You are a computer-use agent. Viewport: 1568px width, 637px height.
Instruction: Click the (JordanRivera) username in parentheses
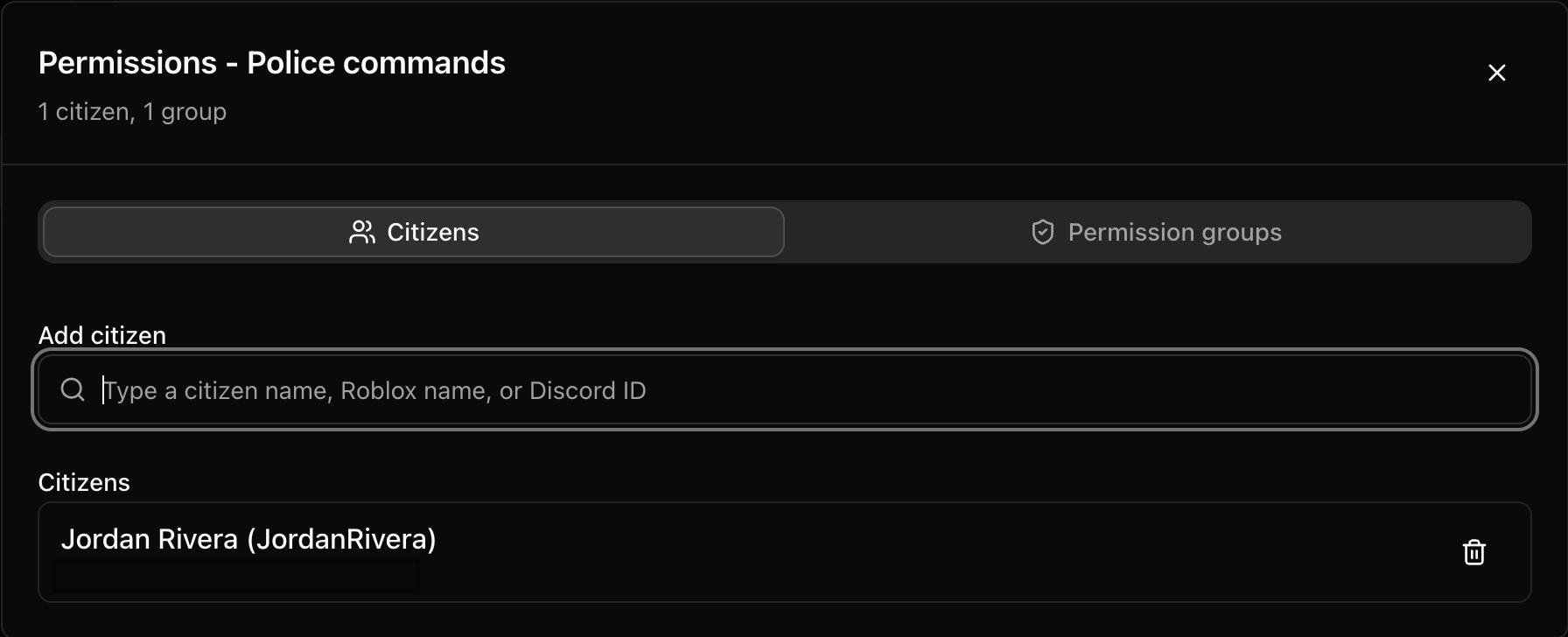pyautogui.click(x=341, y=539)
